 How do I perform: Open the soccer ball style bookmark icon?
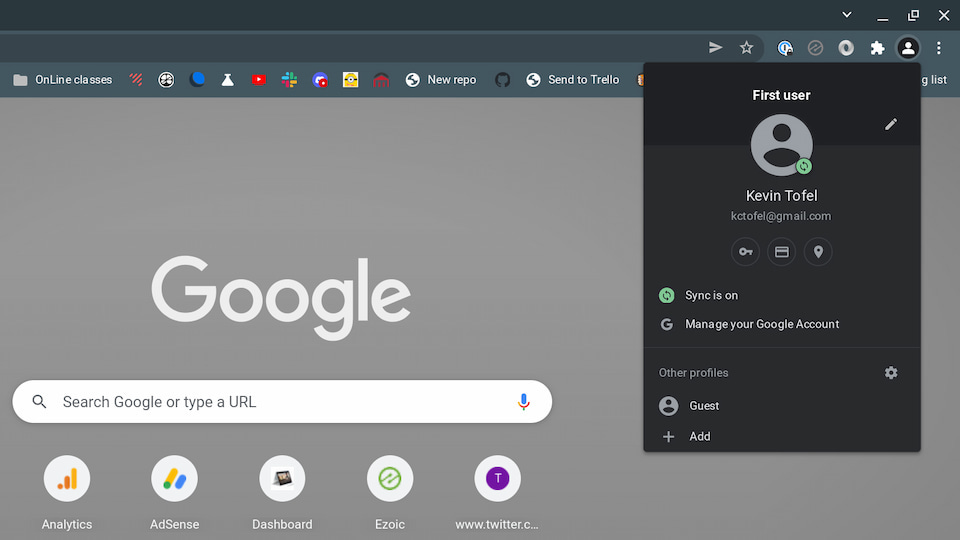click(166, 80)
